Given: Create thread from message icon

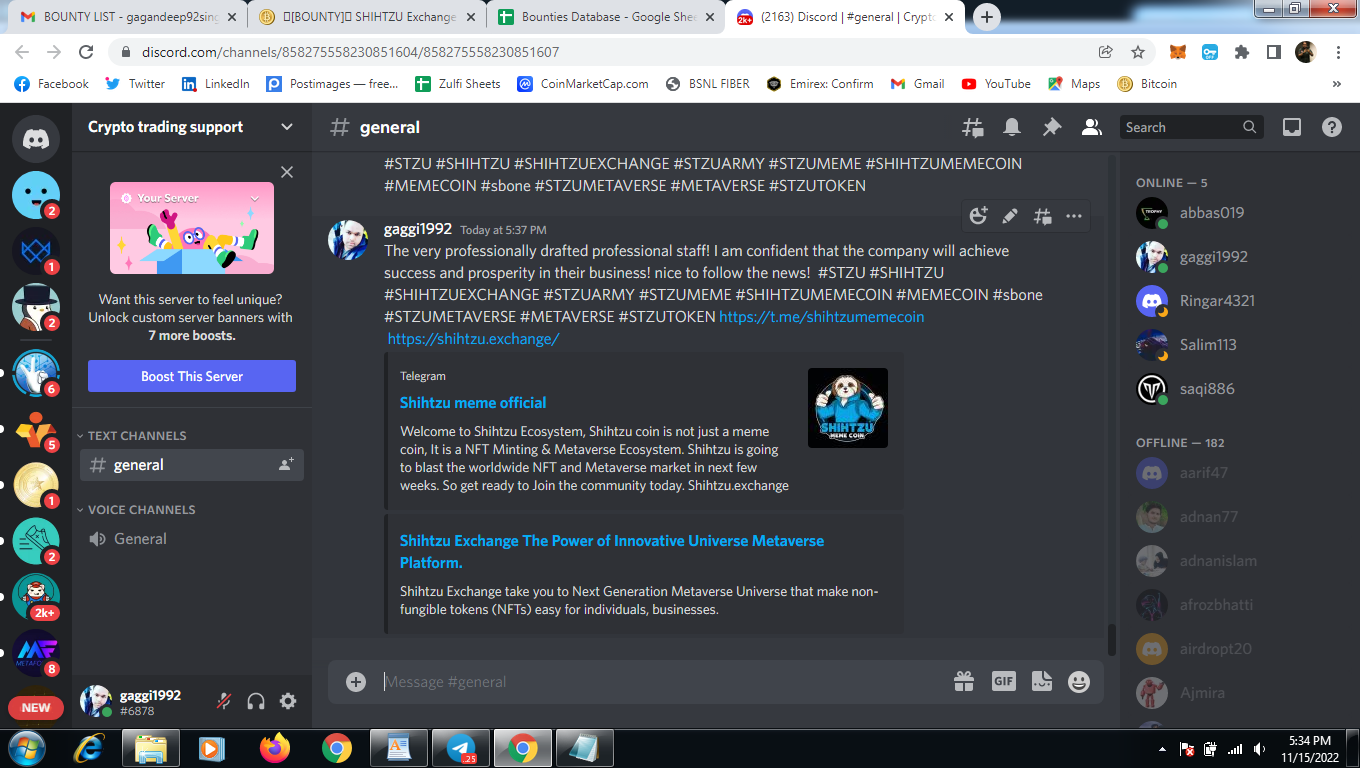Looking at the screenshot, I should click(1042, 215).
